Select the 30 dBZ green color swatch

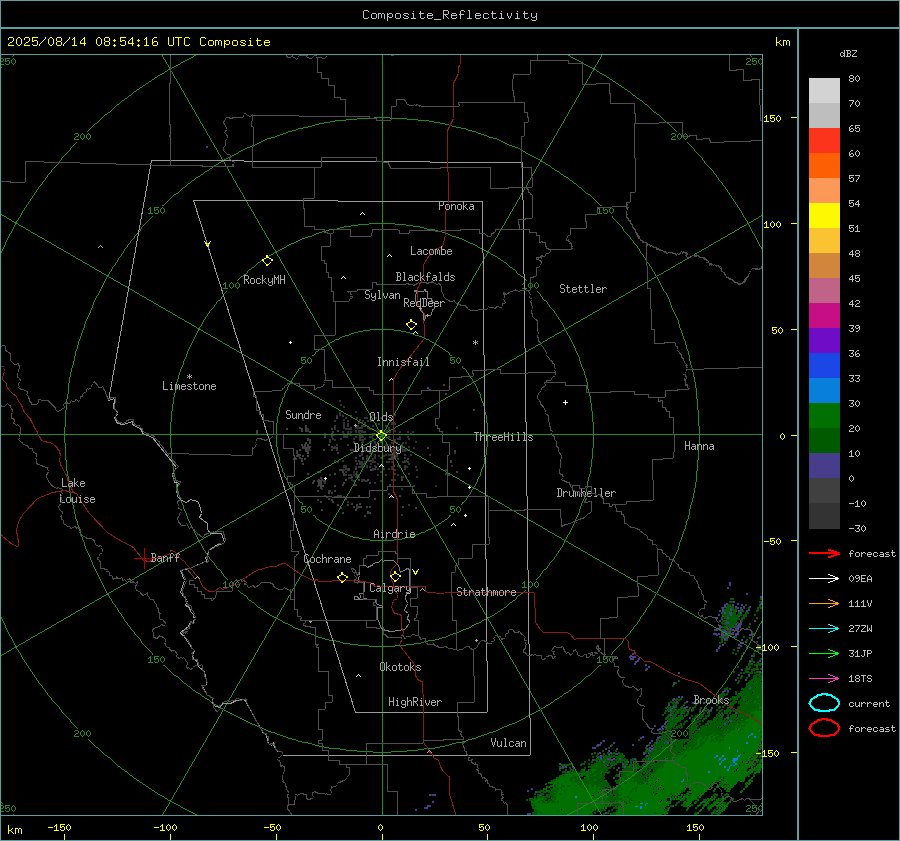(x=824, y=415)
